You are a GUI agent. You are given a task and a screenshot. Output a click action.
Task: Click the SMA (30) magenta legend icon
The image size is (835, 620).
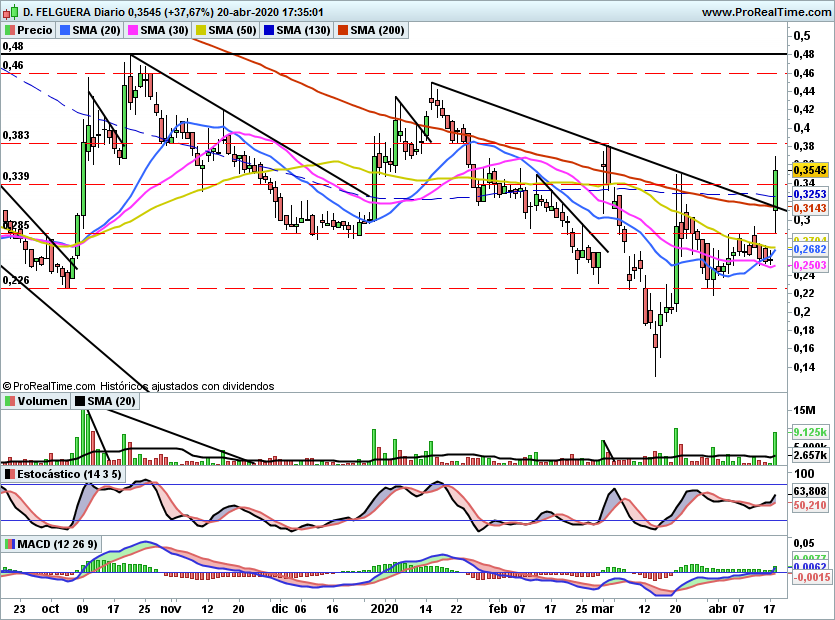coord(133,30)
